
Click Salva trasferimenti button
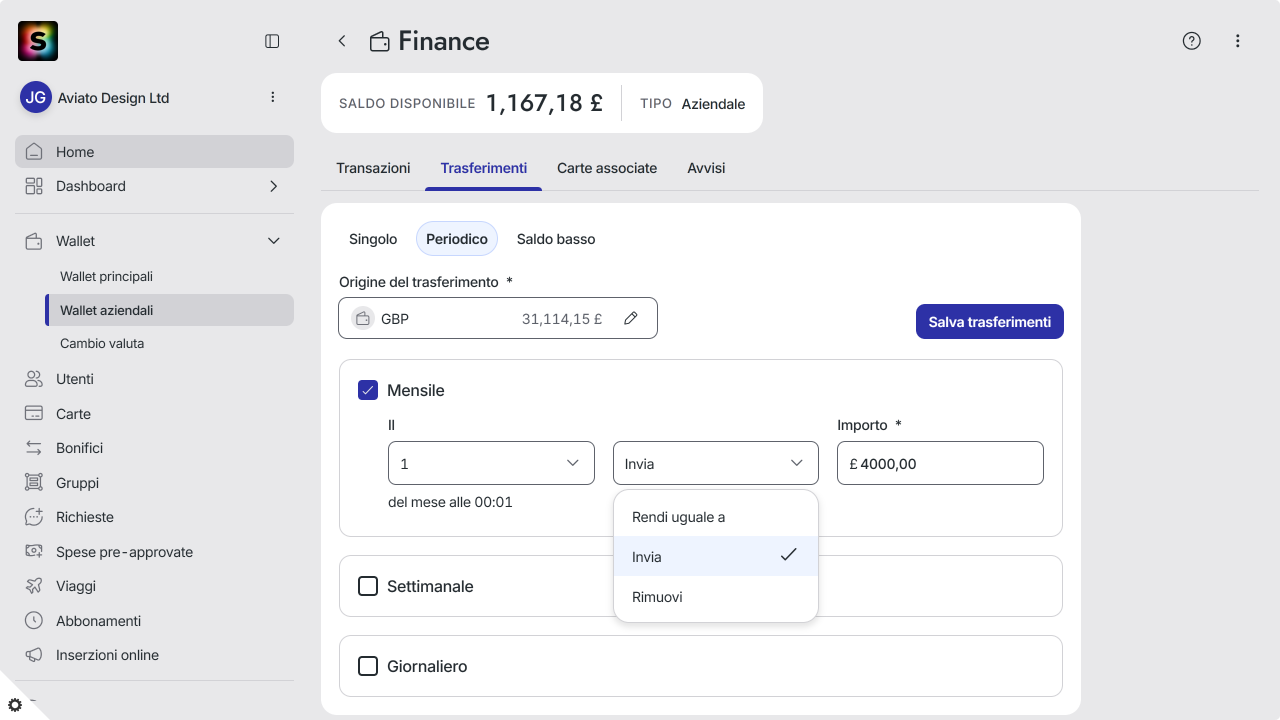tap(990, 322)
